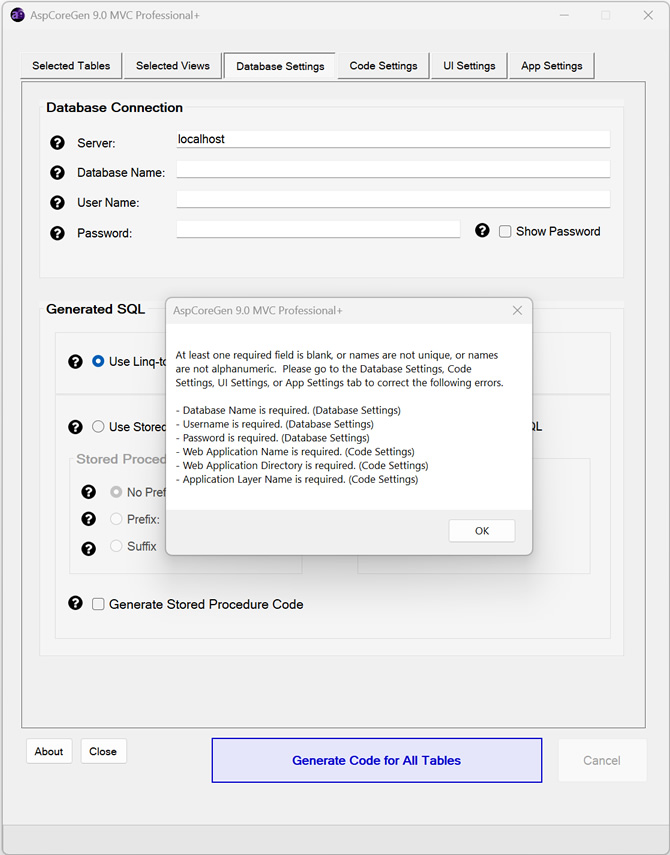Click 'Username is required' error line

275,424
